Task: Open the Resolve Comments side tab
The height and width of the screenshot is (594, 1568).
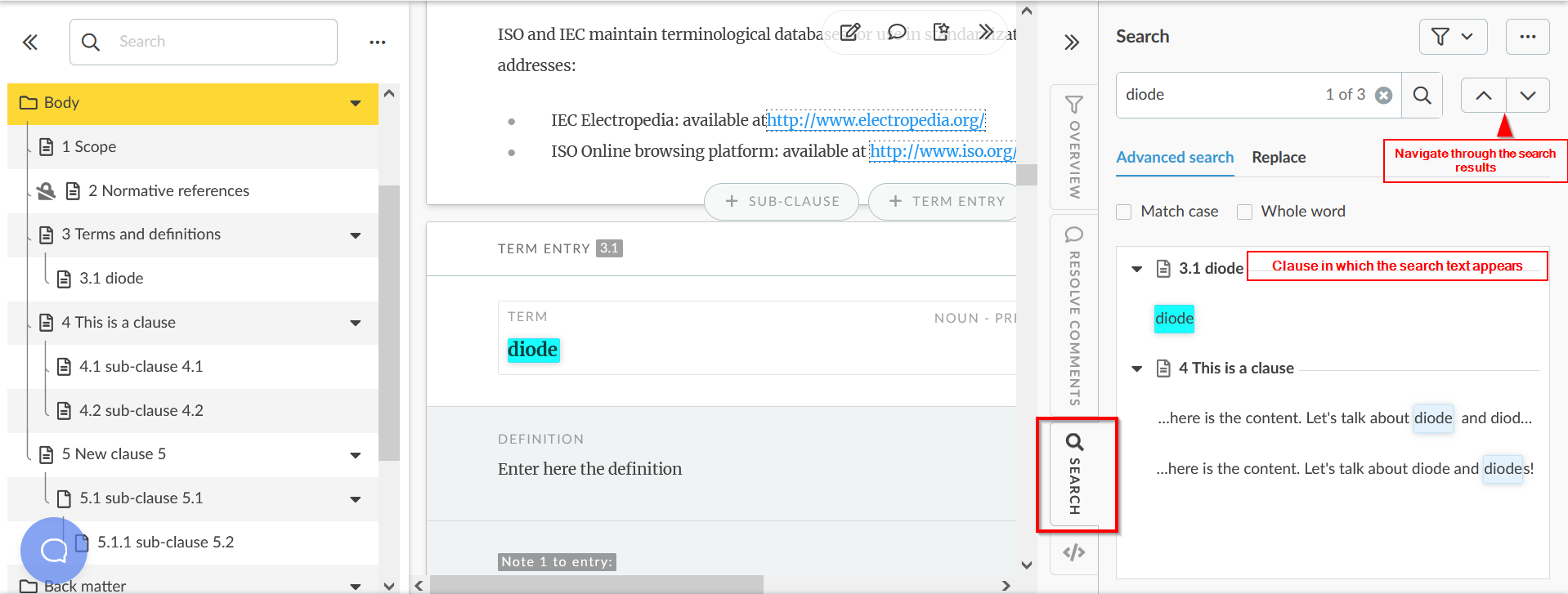Action: tap(1074, 315)
